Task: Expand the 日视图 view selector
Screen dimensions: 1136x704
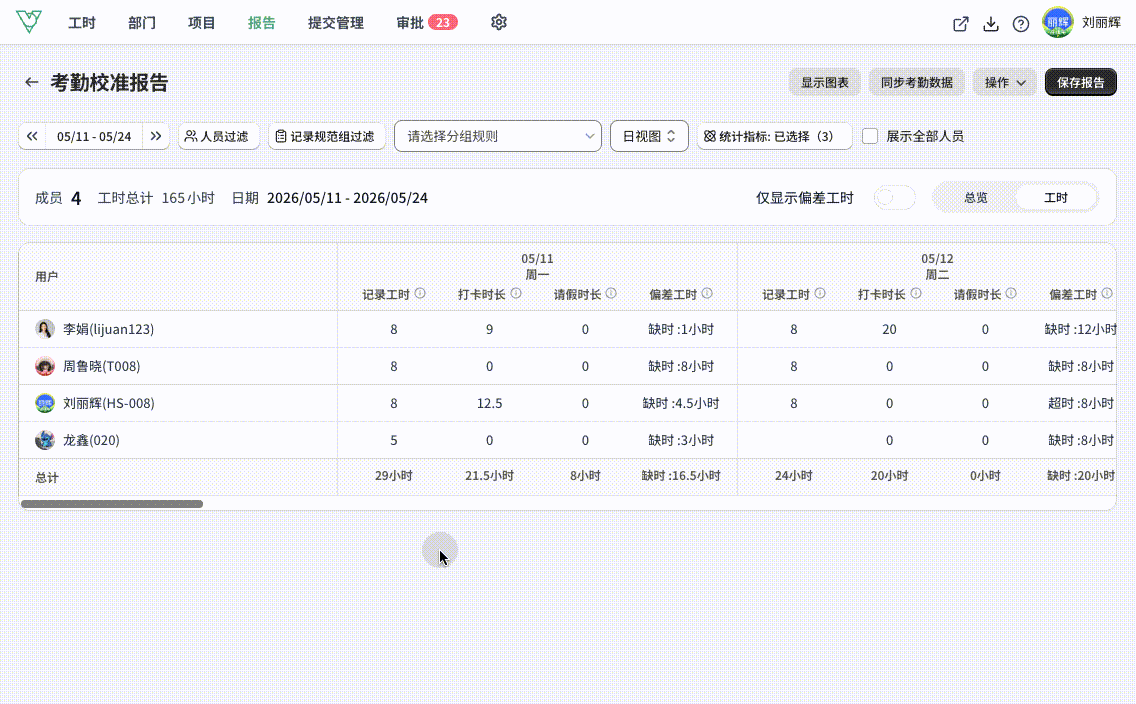Action: (649, 136)
